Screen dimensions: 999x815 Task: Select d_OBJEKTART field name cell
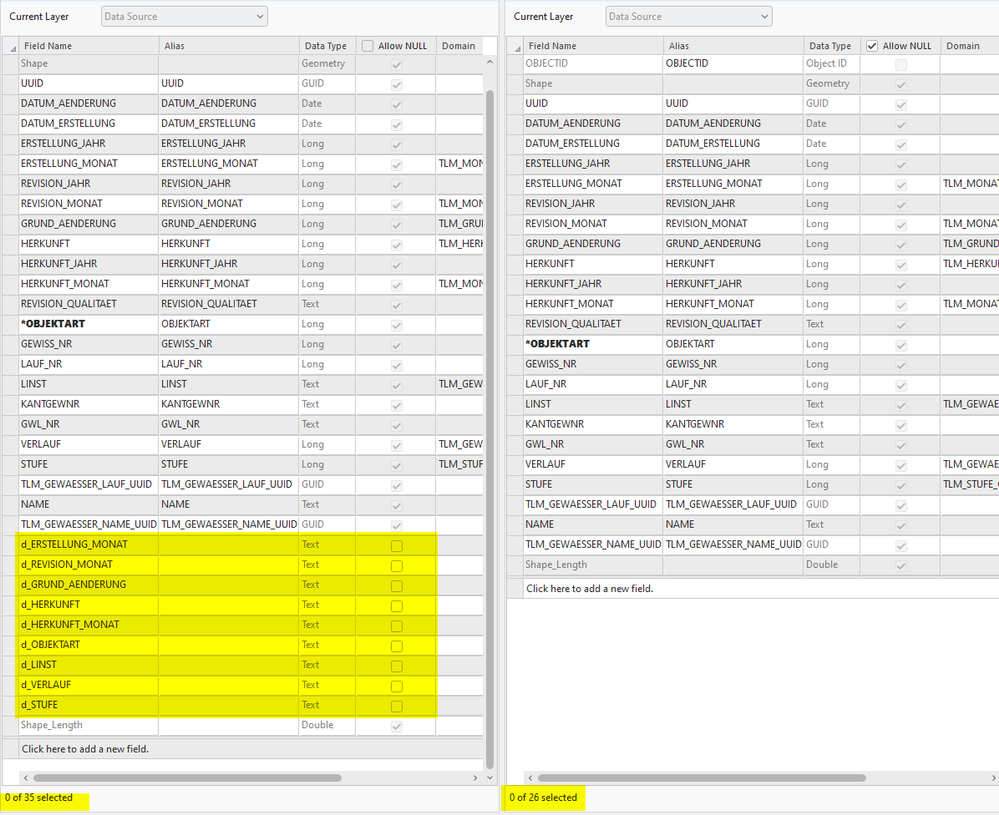89,644
